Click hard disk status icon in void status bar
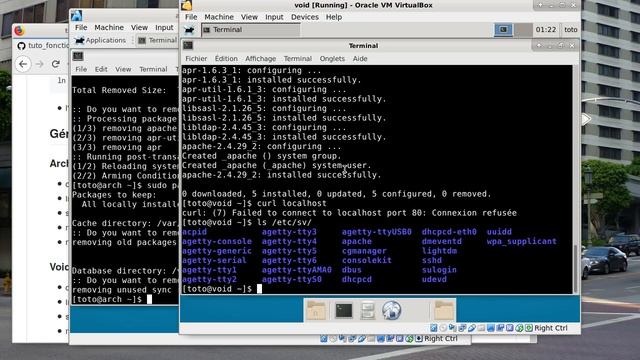The image size is (640, 360). [x=433, y=328]
